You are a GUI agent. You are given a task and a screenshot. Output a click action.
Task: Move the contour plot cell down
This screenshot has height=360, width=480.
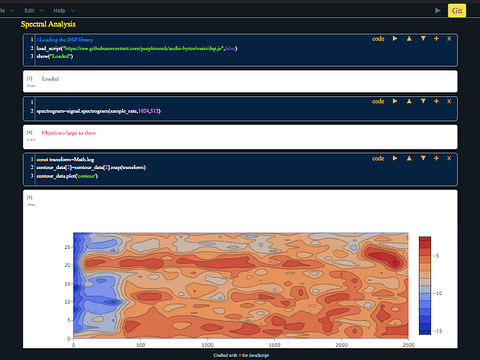point(423,158)
